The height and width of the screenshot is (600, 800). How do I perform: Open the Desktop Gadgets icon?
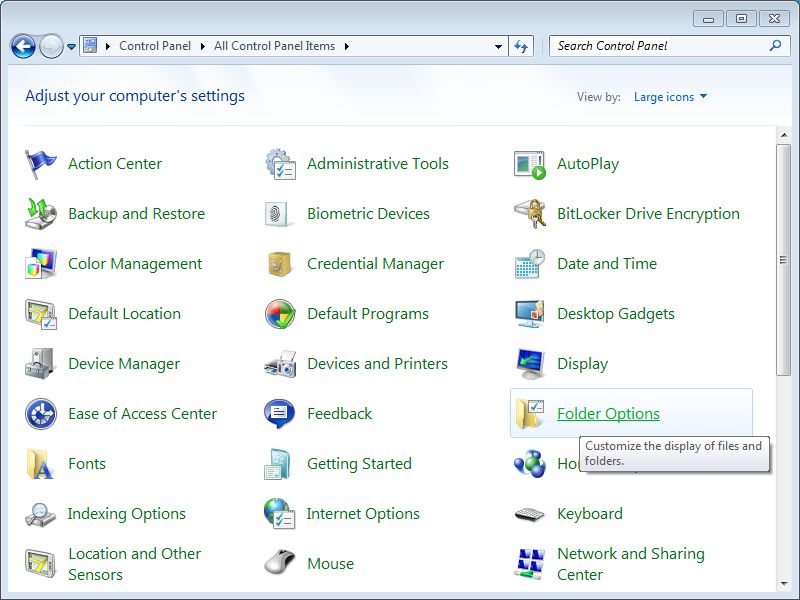[530, 314]
